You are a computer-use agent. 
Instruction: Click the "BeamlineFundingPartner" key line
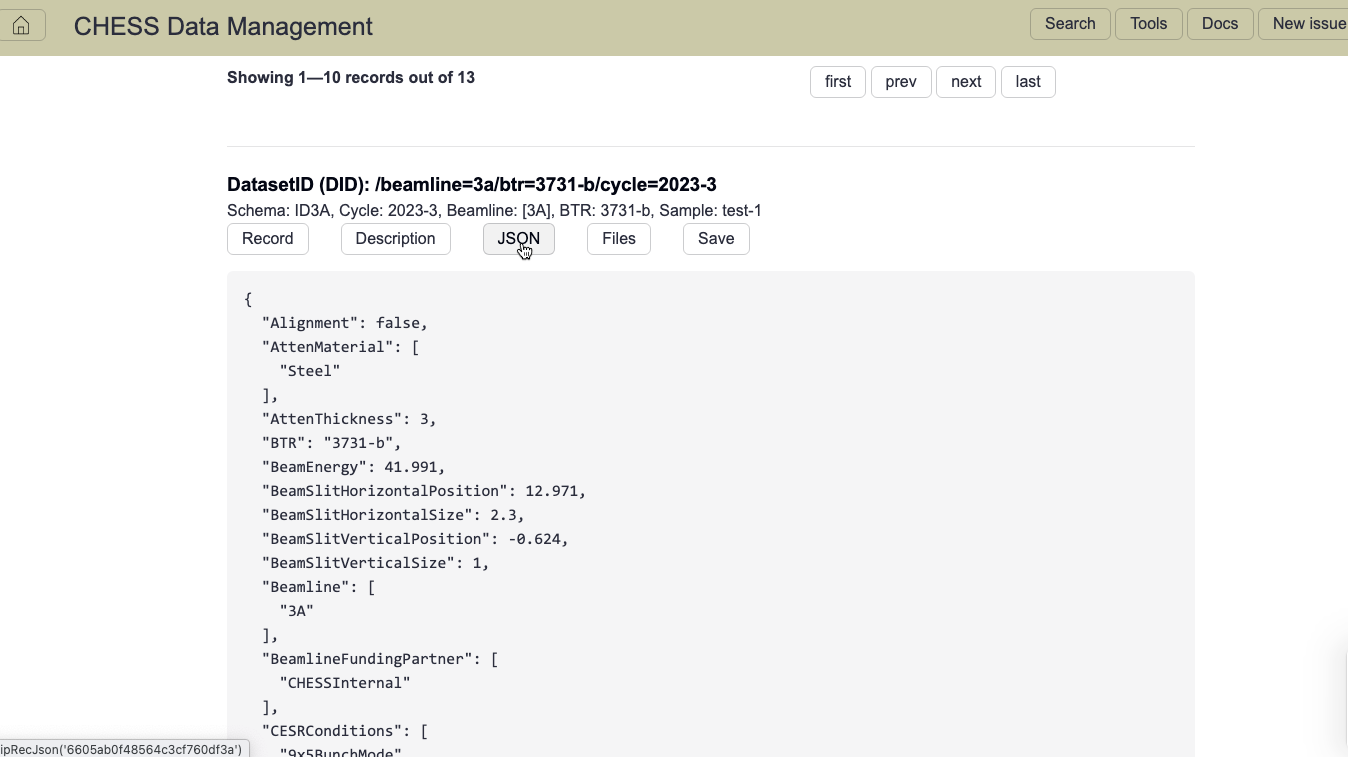(380, 659)
